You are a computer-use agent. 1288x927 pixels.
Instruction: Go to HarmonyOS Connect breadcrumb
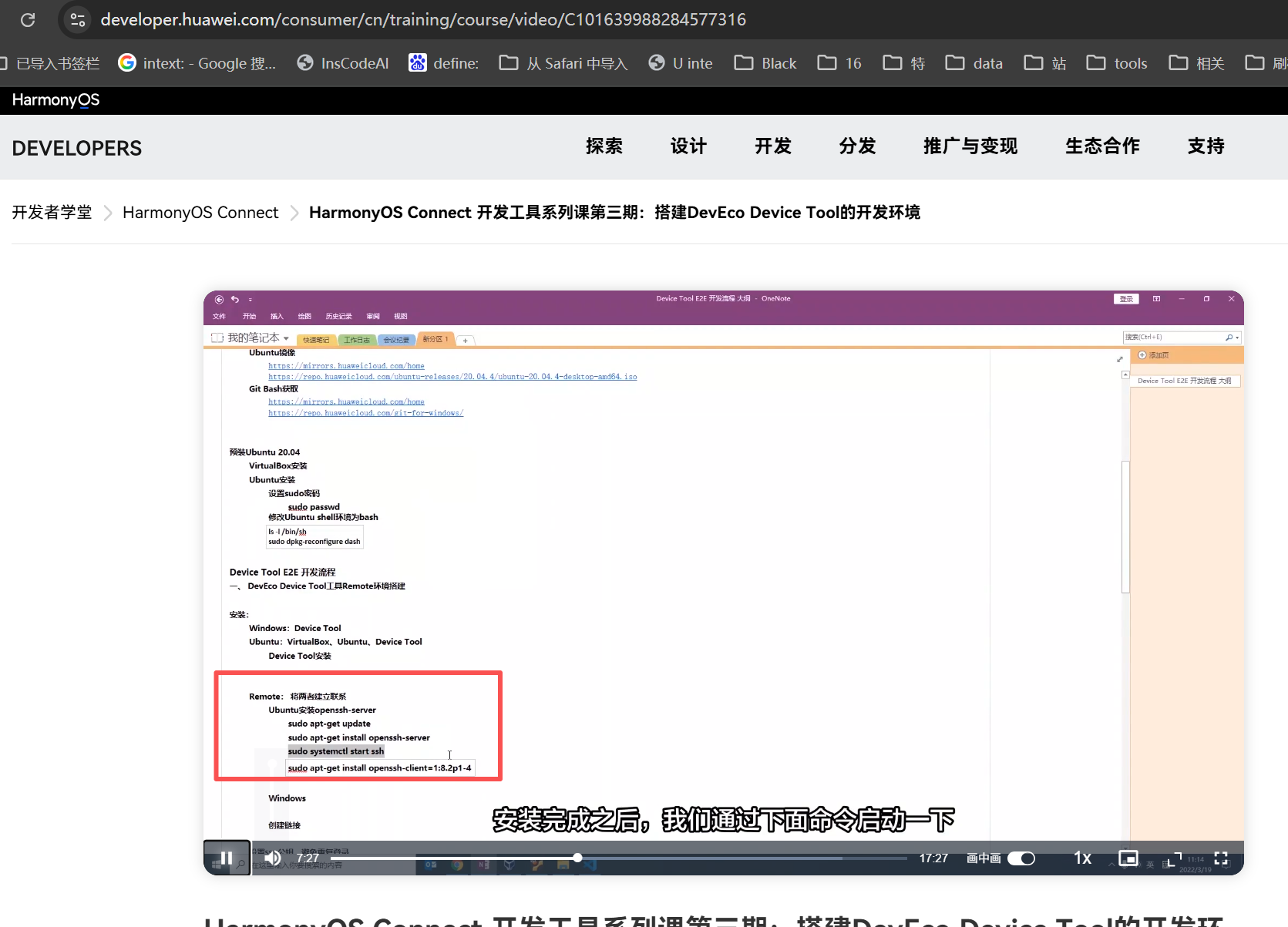(x=200, y=213)
